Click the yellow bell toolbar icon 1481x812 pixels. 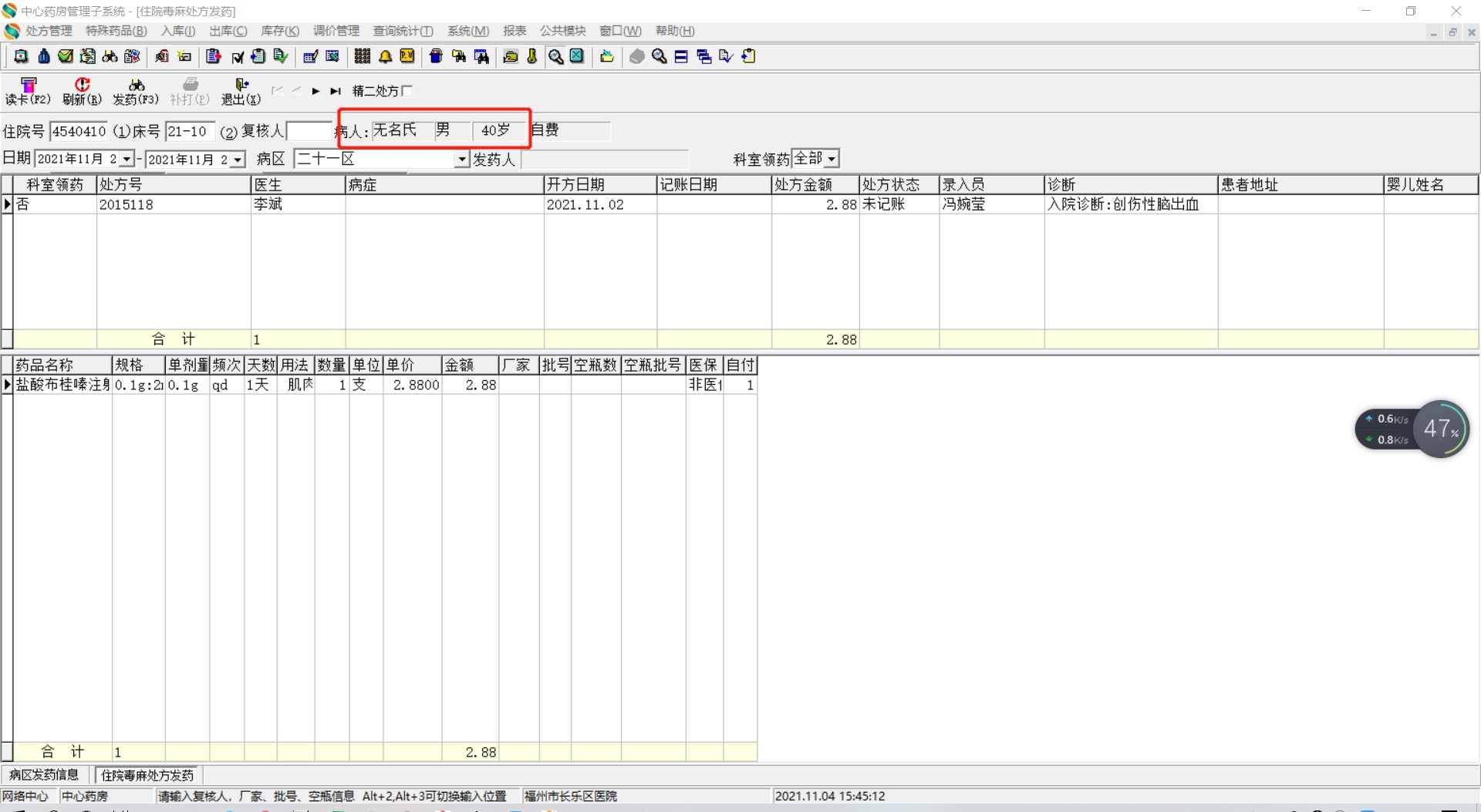(x=385, y=56)
